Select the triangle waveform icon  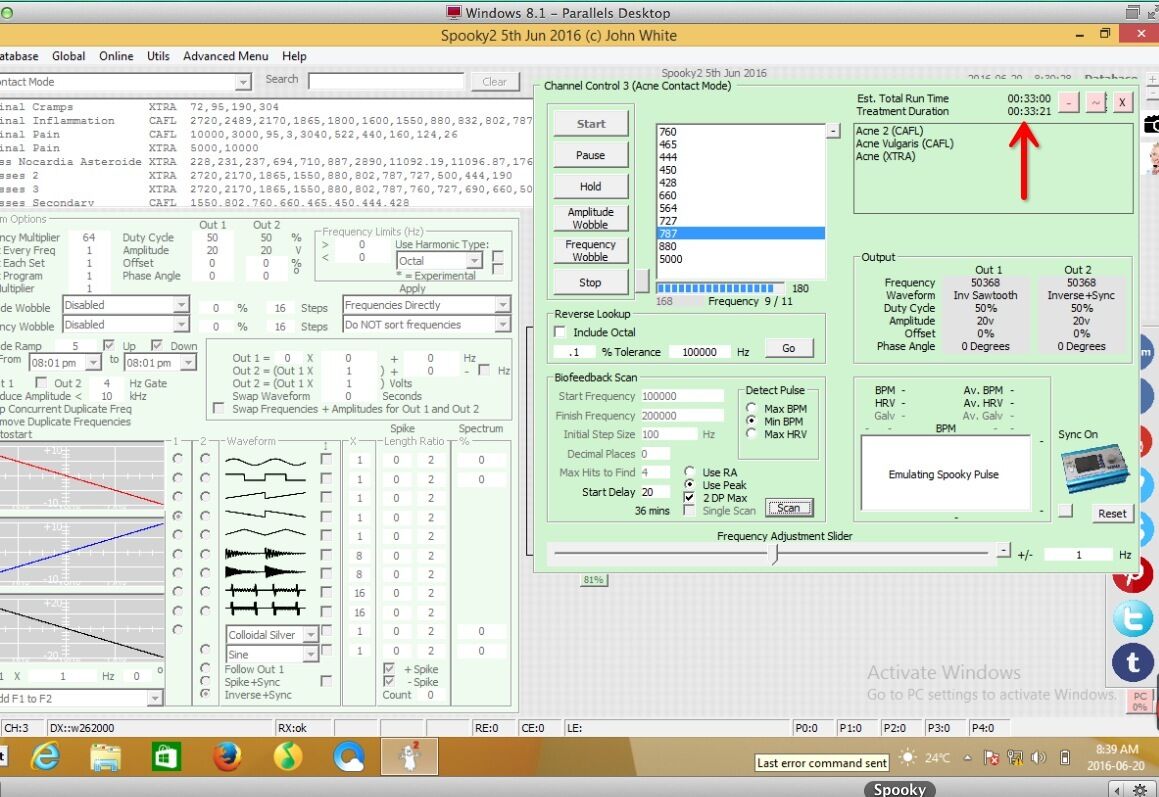pyautogui.click(x=265, y=534)
